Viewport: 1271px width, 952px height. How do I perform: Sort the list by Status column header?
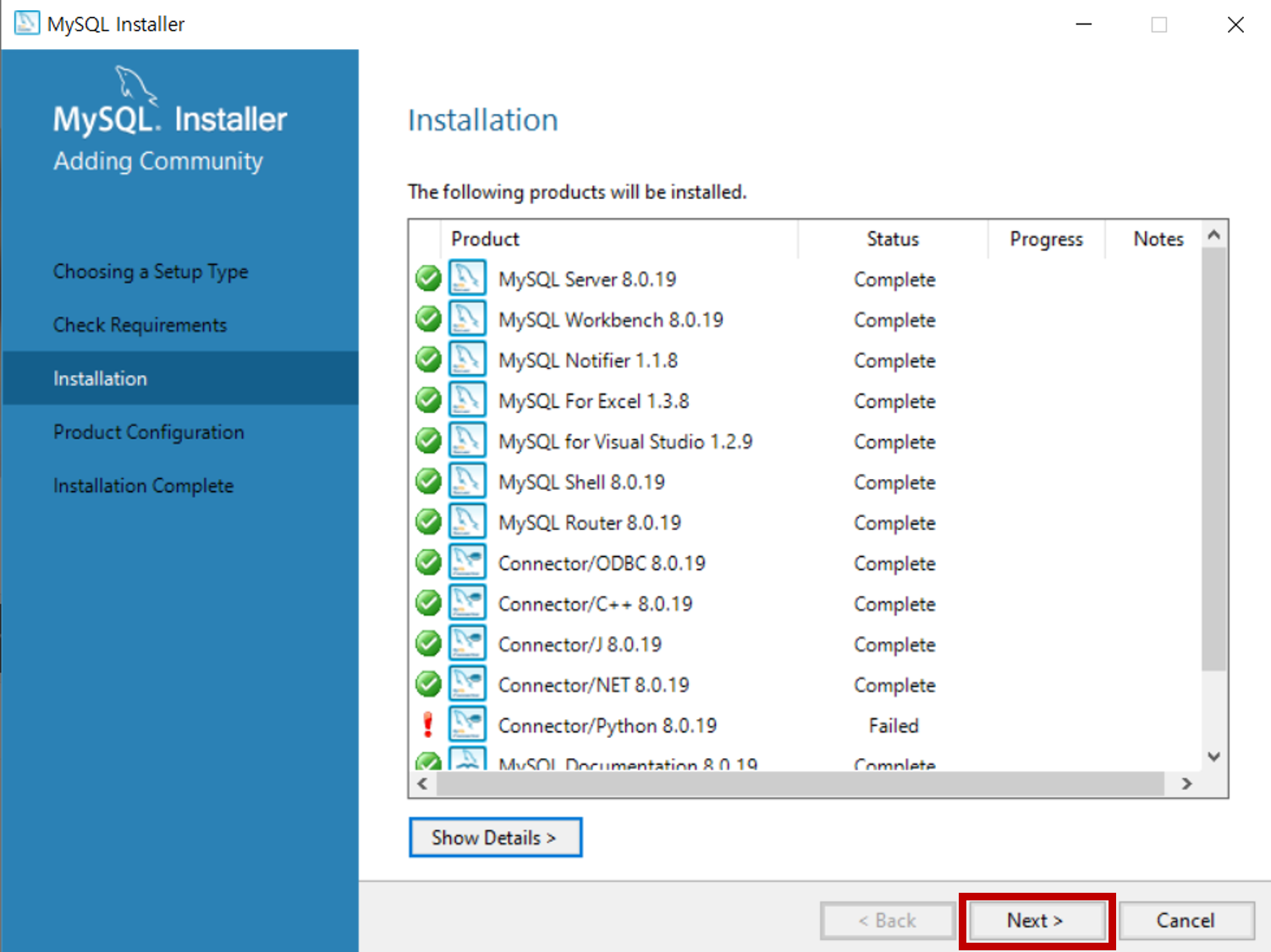[x=893, y=239]
